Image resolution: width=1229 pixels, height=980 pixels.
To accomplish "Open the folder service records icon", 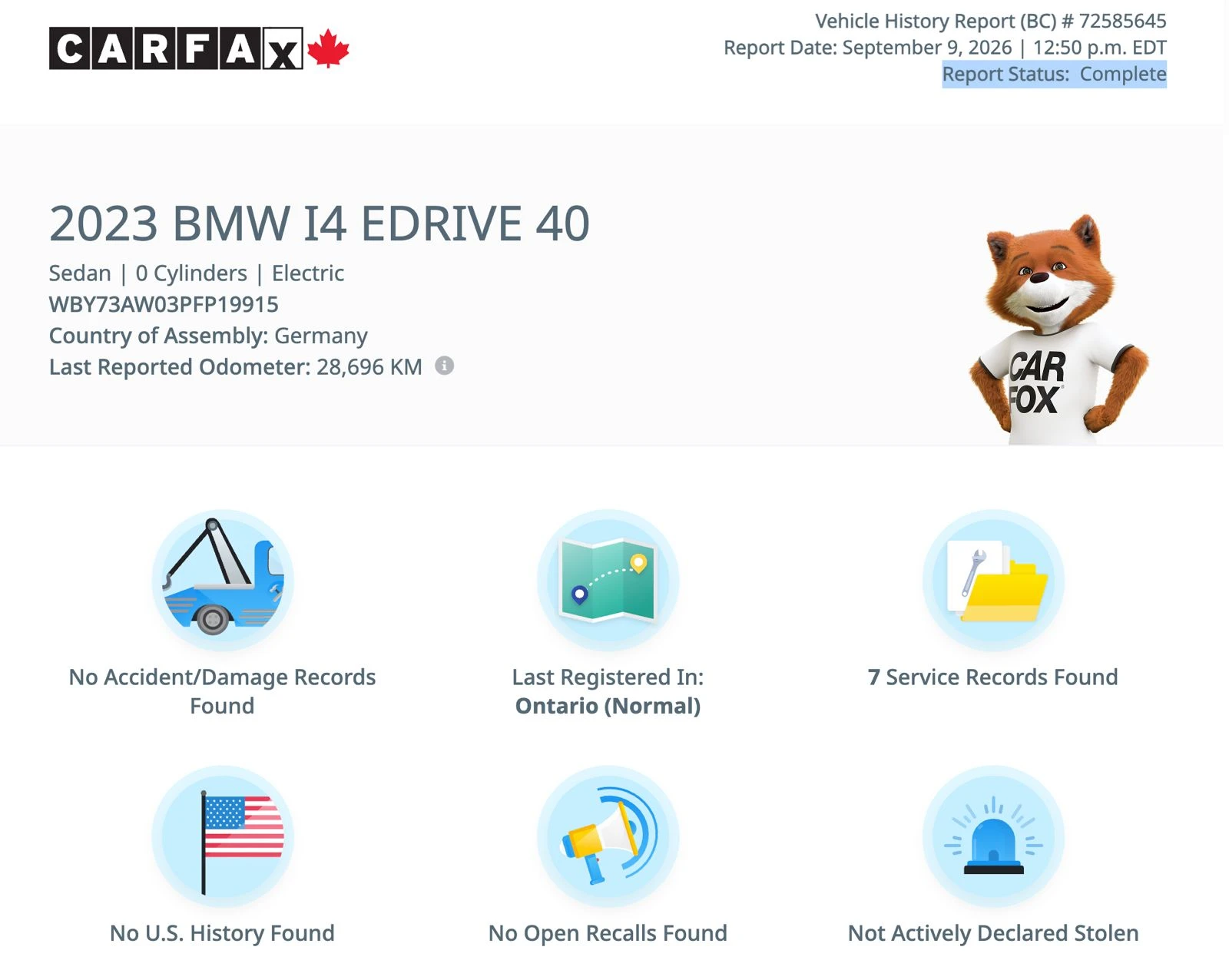I will [x=993, y=581].
